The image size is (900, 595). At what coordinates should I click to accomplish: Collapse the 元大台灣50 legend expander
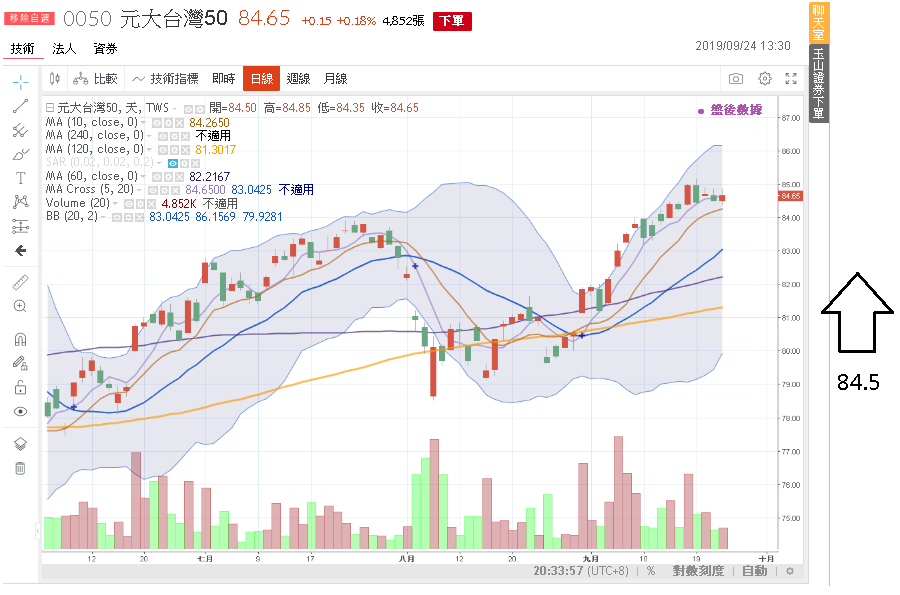click(50, 108)
